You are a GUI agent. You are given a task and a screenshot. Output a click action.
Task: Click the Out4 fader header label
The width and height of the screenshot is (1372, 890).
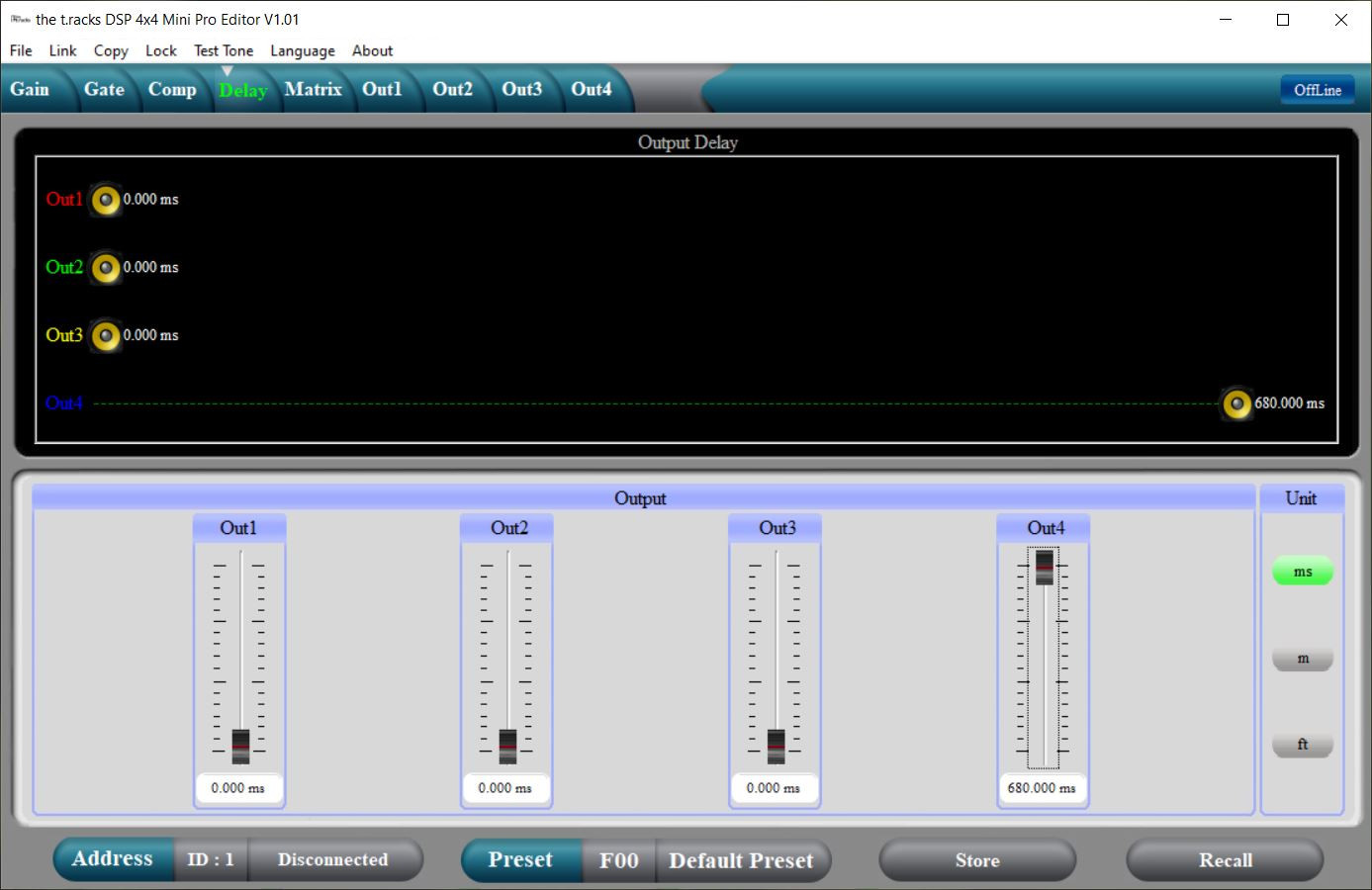pos(1046,528)
